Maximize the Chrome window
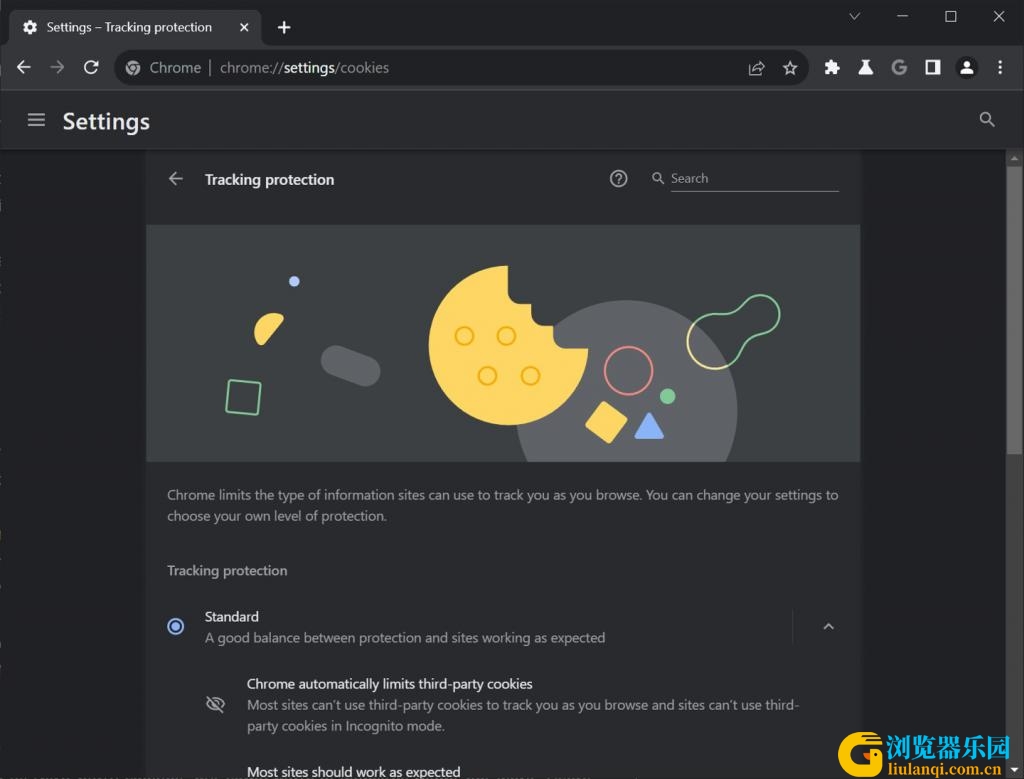Screen dimensions: 1024x779 click(x=951, y=16)
